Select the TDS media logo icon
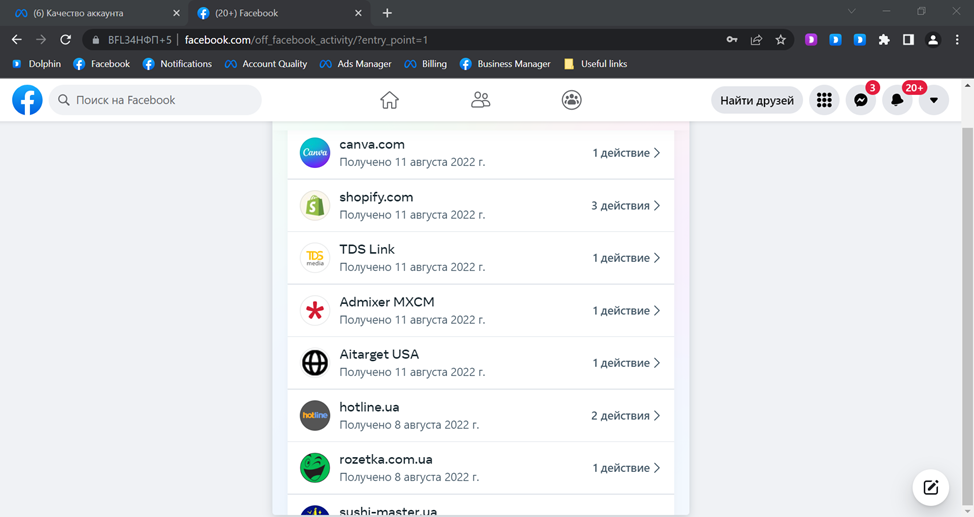This screenshot has height=517, width=974. click(x=315, y=258)
